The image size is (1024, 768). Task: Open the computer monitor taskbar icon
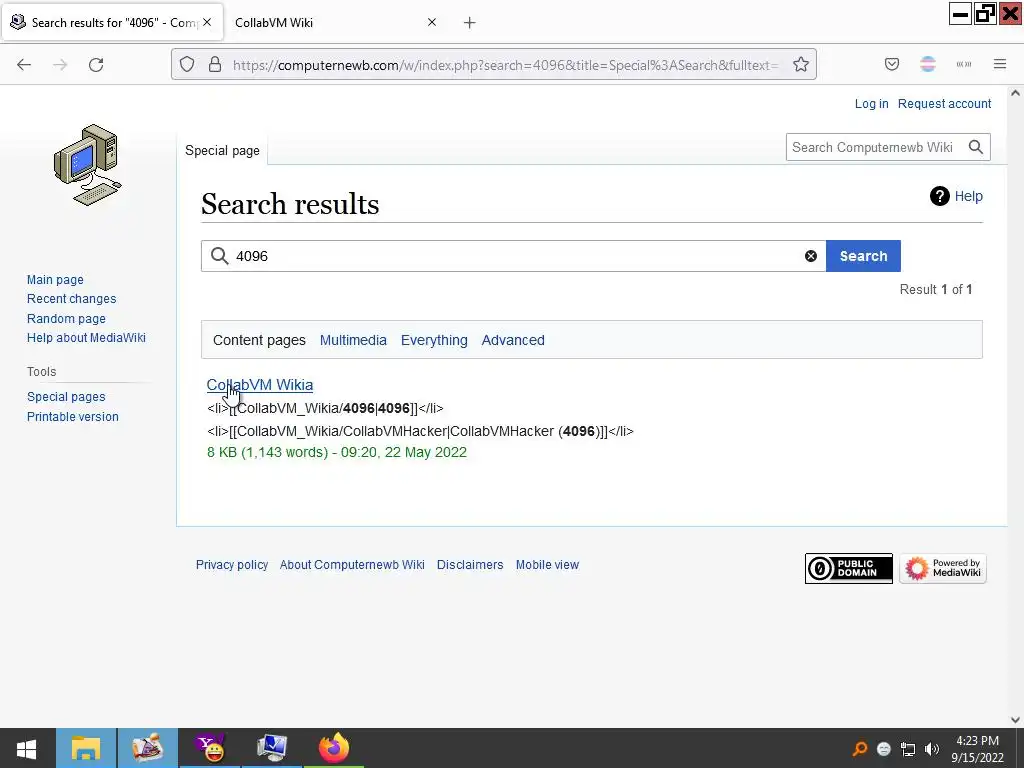pyautogui.click(x=272, y=748)
